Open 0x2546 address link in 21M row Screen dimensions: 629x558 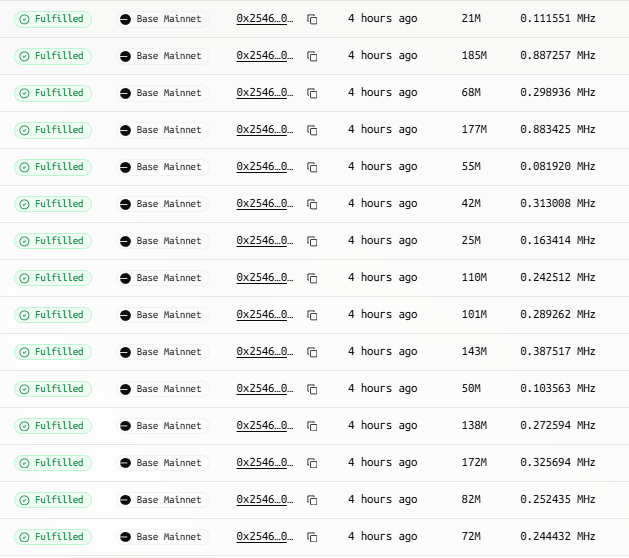(265, 18)
